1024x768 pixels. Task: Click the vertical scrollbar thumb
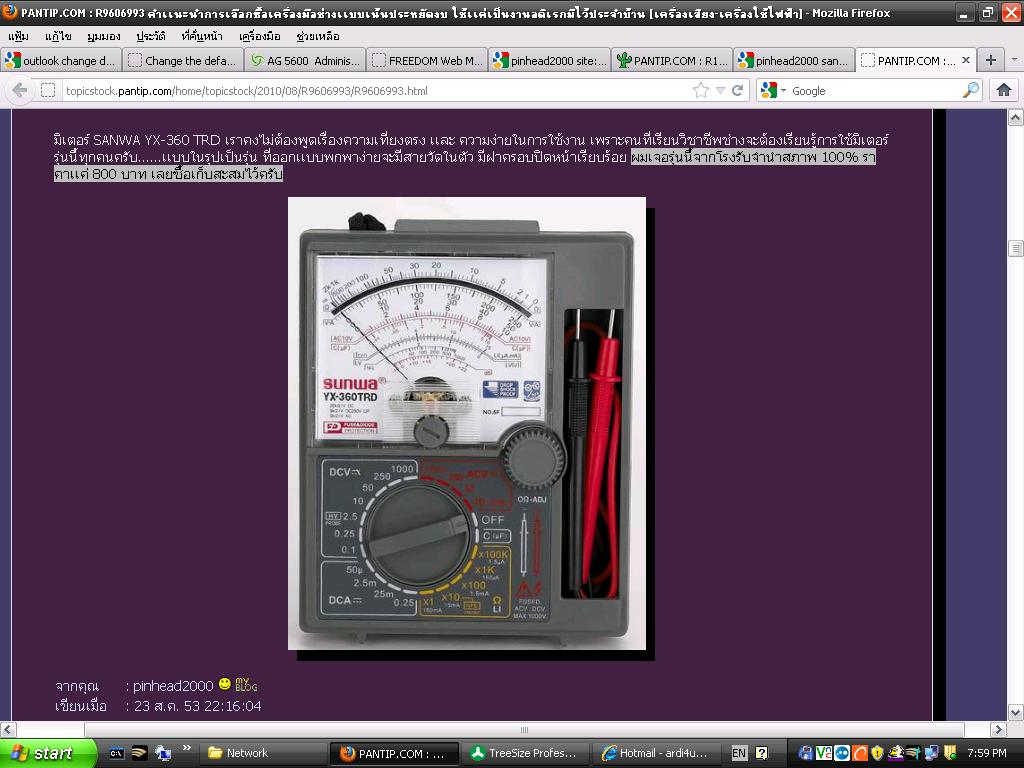coord(1016,249)
